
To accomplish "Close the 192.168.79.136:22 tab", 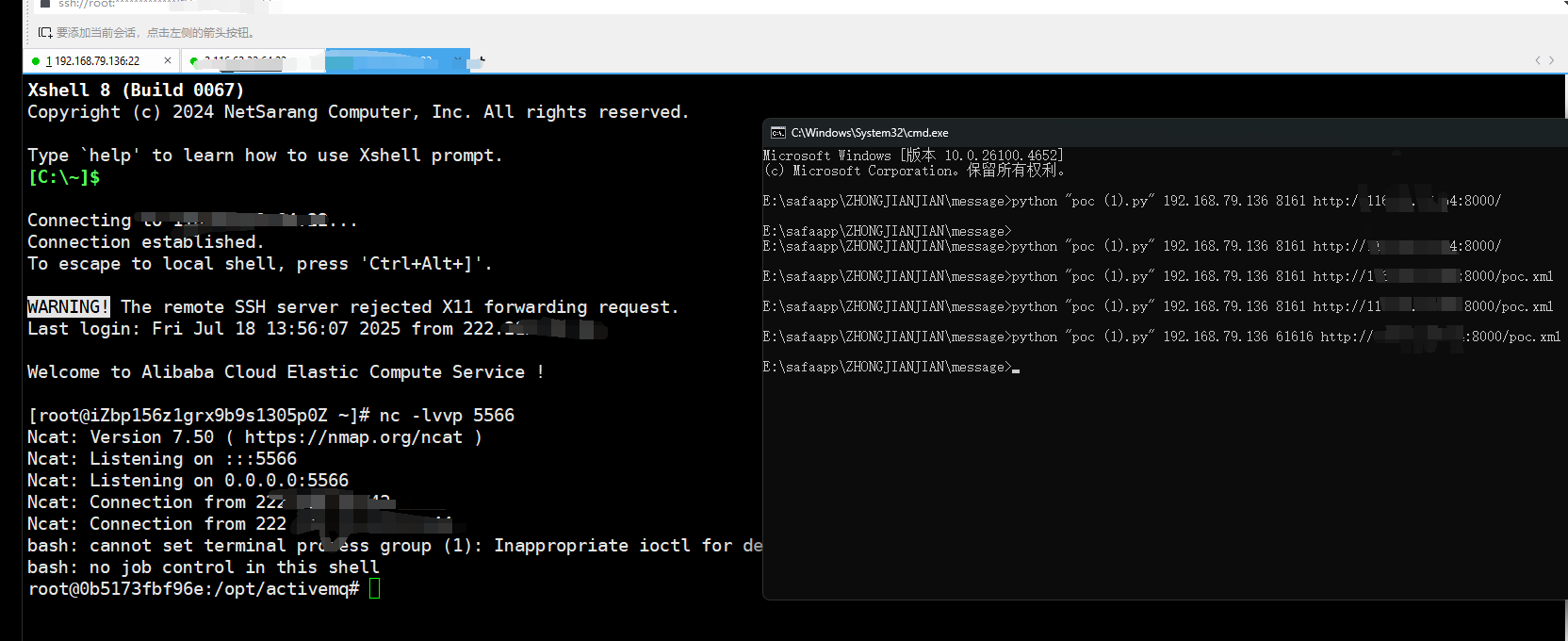I will (168, 60).
